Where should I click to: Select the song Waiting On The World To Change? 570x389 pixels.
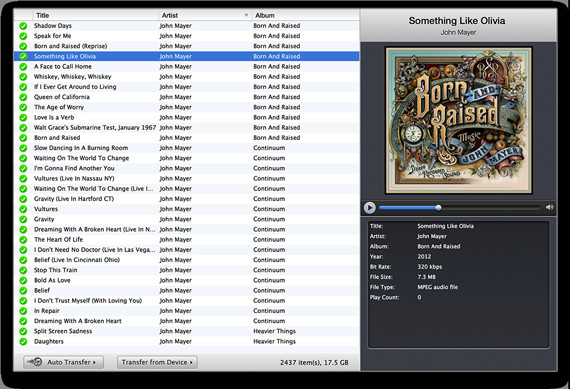[81, 158]
